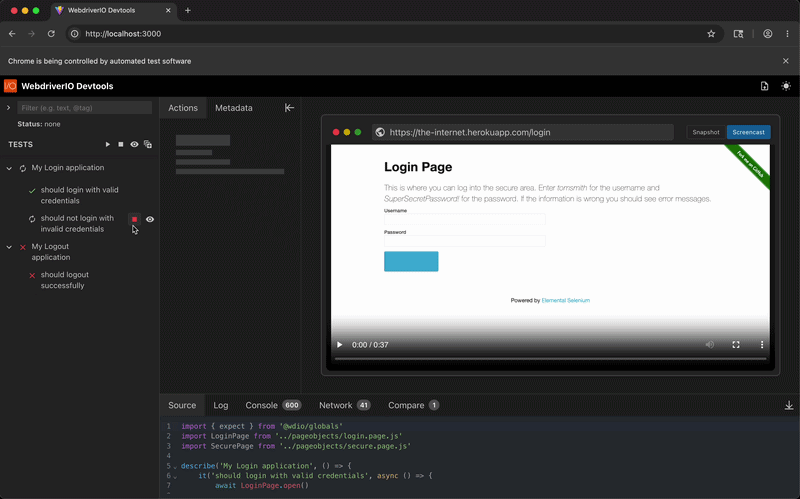Click the Username field in the preview
Screen dimensions: 800x499
[464, 219]
